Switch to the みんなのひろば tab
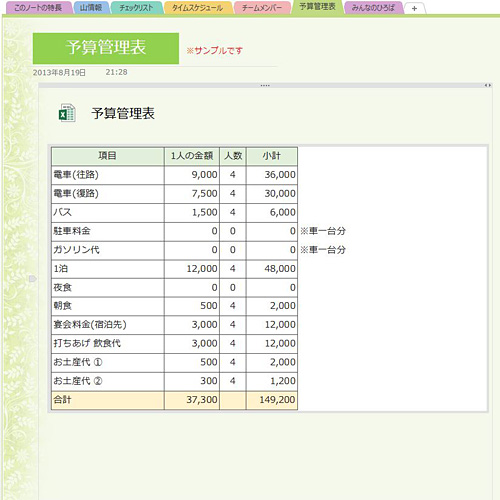 click(373, 8)
